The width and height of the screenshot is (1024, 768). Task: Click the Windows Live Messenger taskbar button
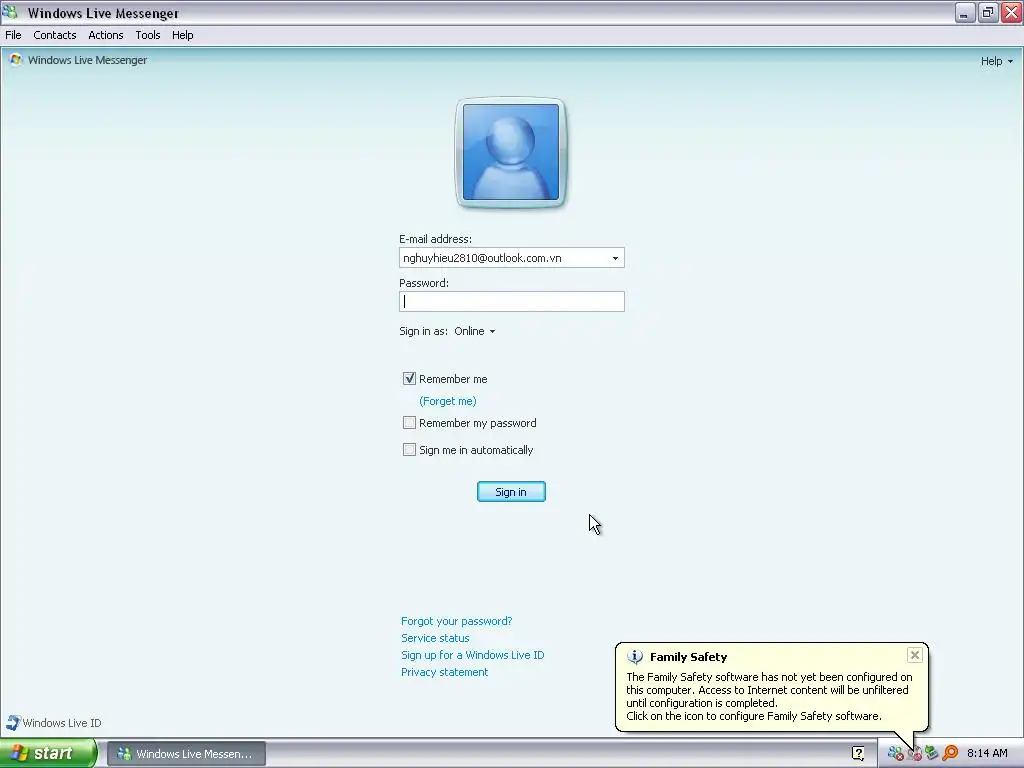pos(186,754)
